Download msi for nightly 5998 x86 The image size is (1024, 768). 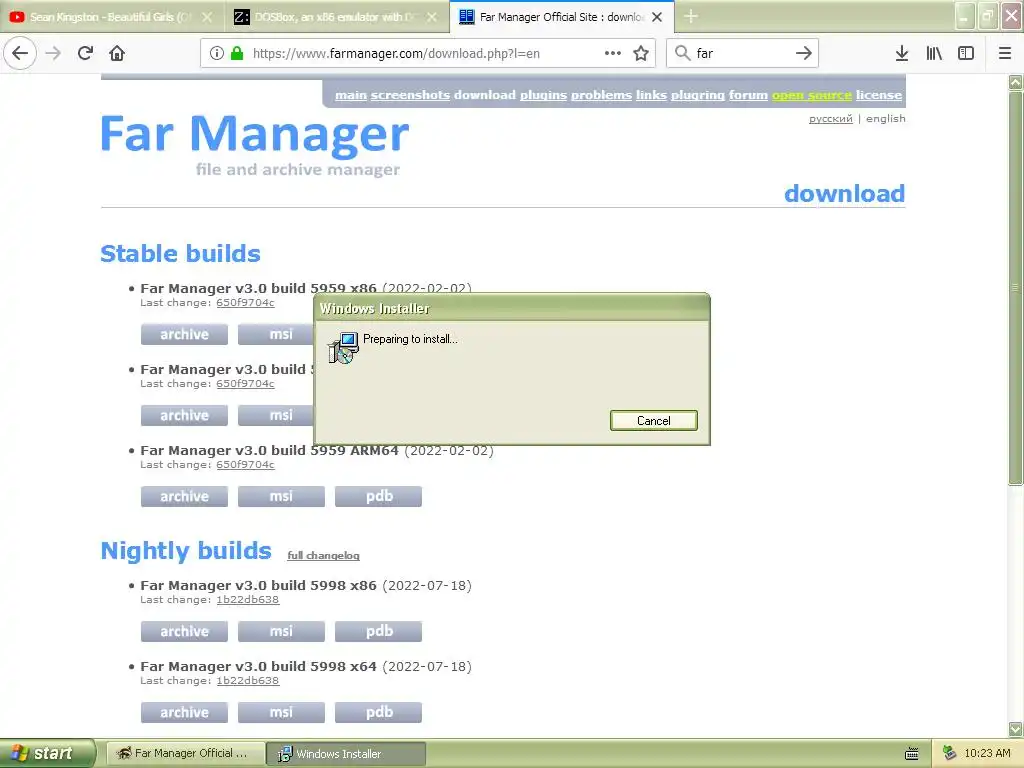(x=281, y=632)
